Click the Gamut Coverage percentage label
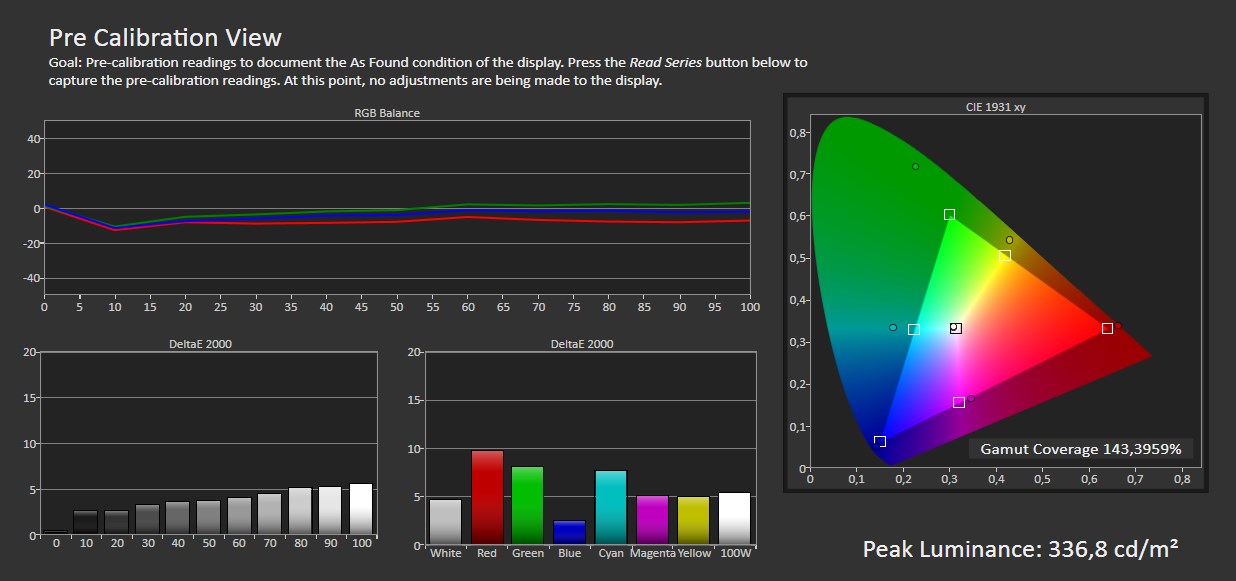 pyautogui.click(x=1081, y=449)
